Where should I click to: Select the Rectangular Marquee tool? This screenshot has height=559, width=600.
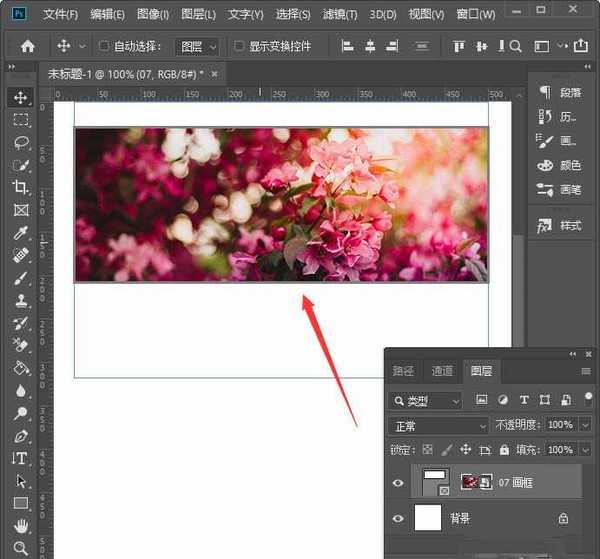[x=21, y=120]
